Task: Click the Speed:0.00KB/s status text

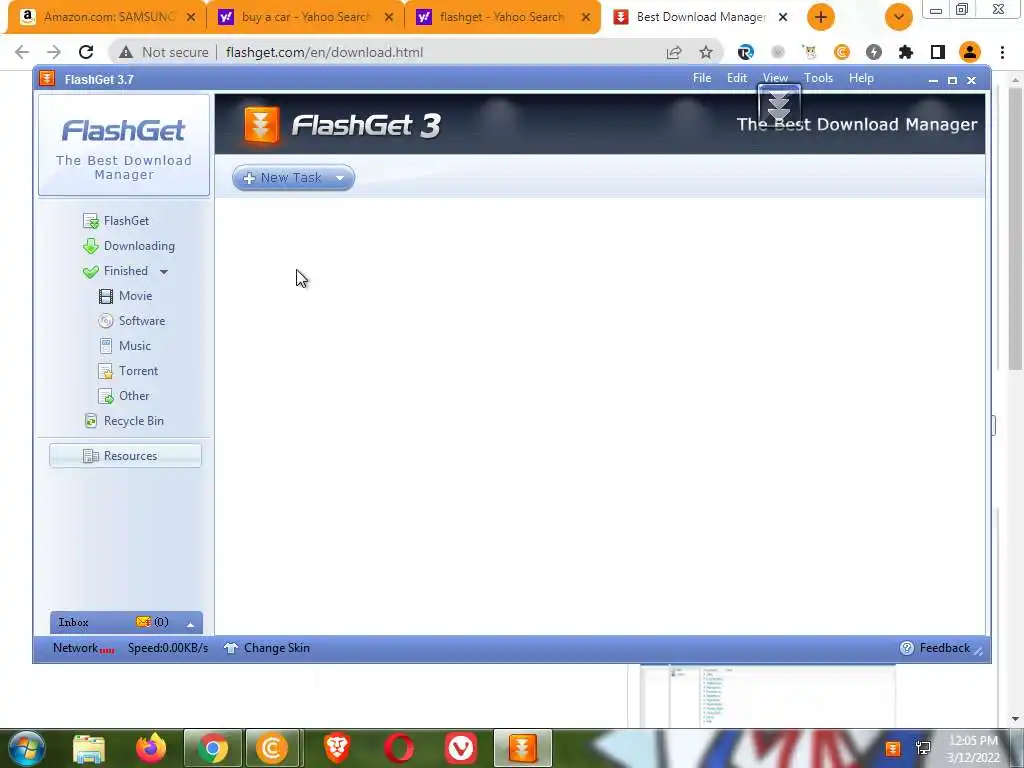Action: tap(168, 648)
